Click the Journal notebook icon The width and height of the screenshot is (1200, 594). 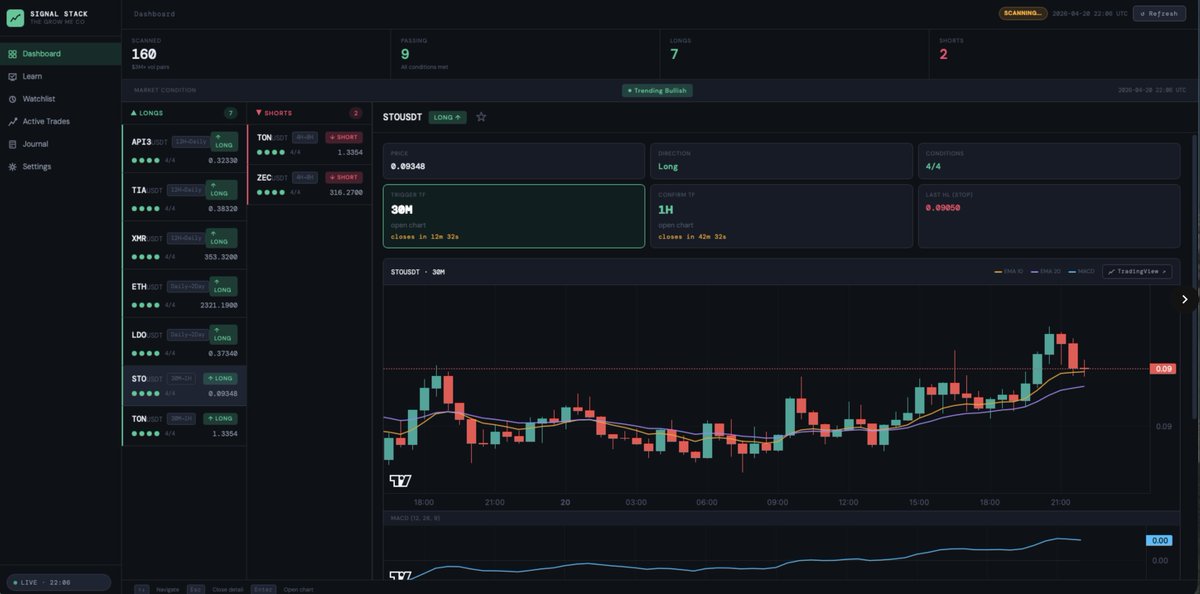tap(12, 144)
